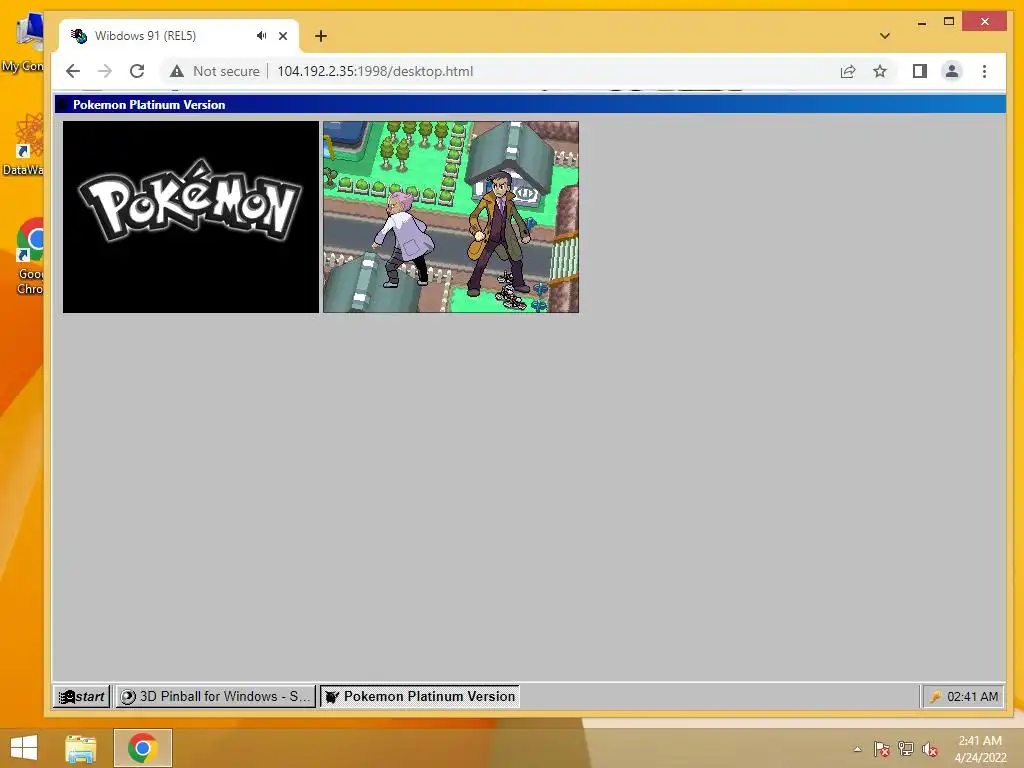Open the Action Center flag icon
The height and width of the screenshot is (768, 1024).
point(881,749)
